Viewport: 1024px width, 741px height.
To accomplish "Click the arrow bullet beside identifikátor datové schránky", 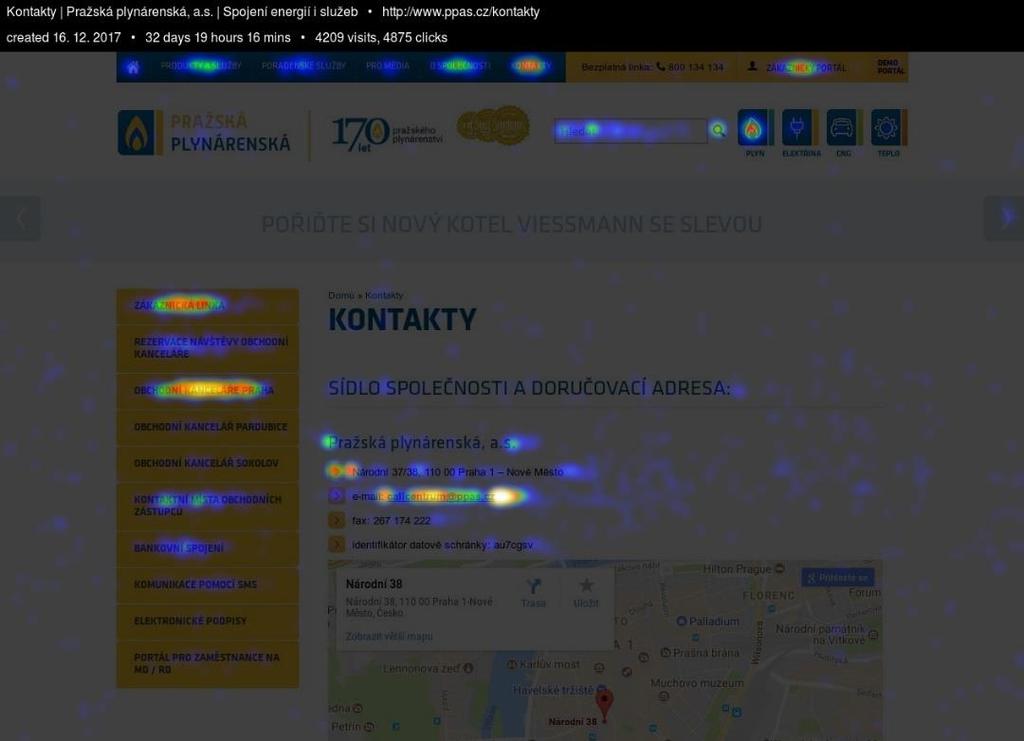I will tap(336, 544).
